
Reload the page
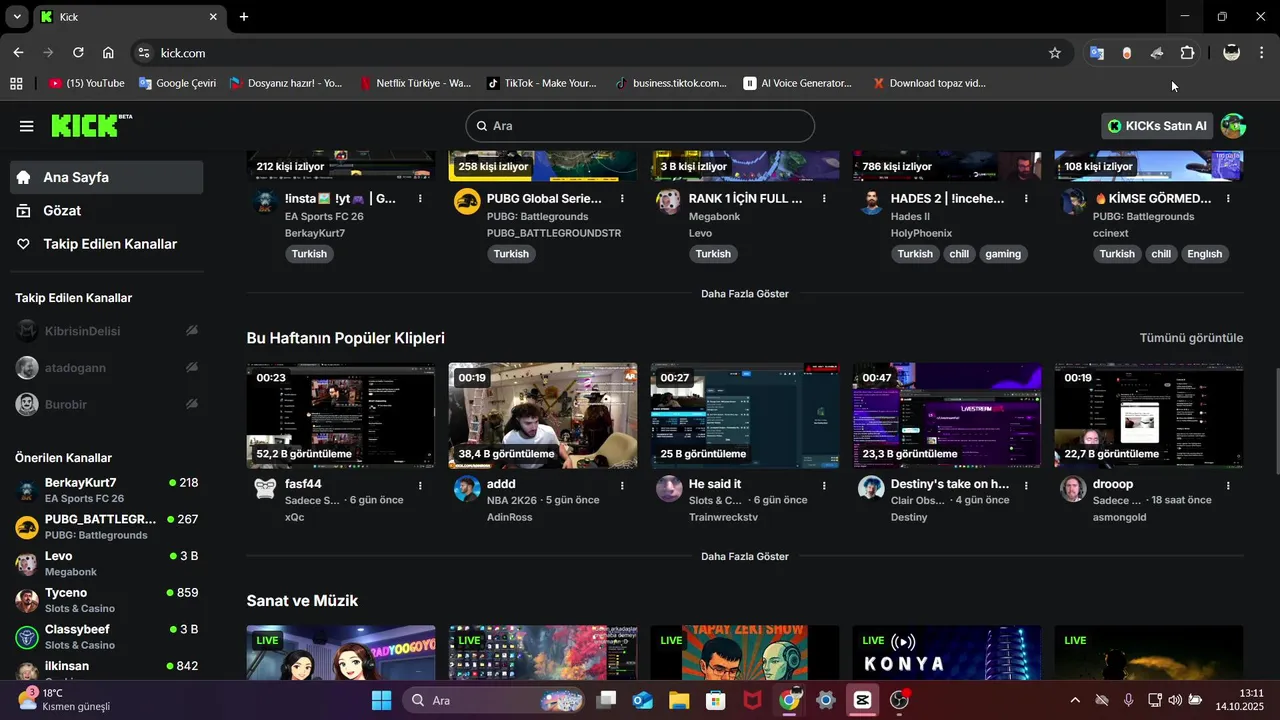[78, 53]
